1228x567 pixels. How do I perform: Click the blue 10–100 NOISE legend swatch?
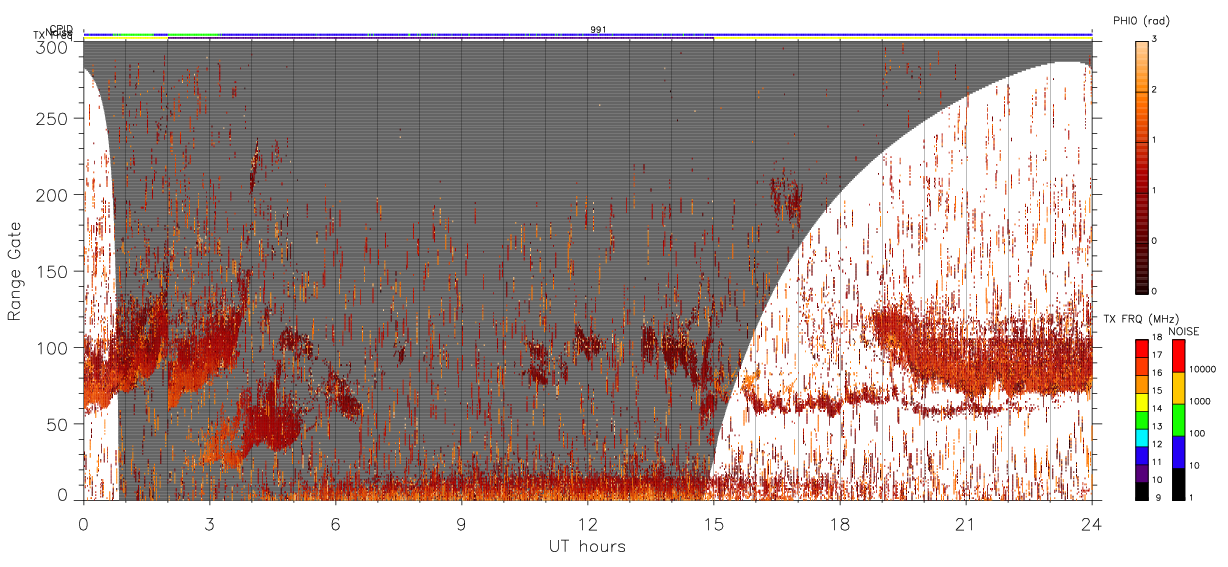(1179, 452)
